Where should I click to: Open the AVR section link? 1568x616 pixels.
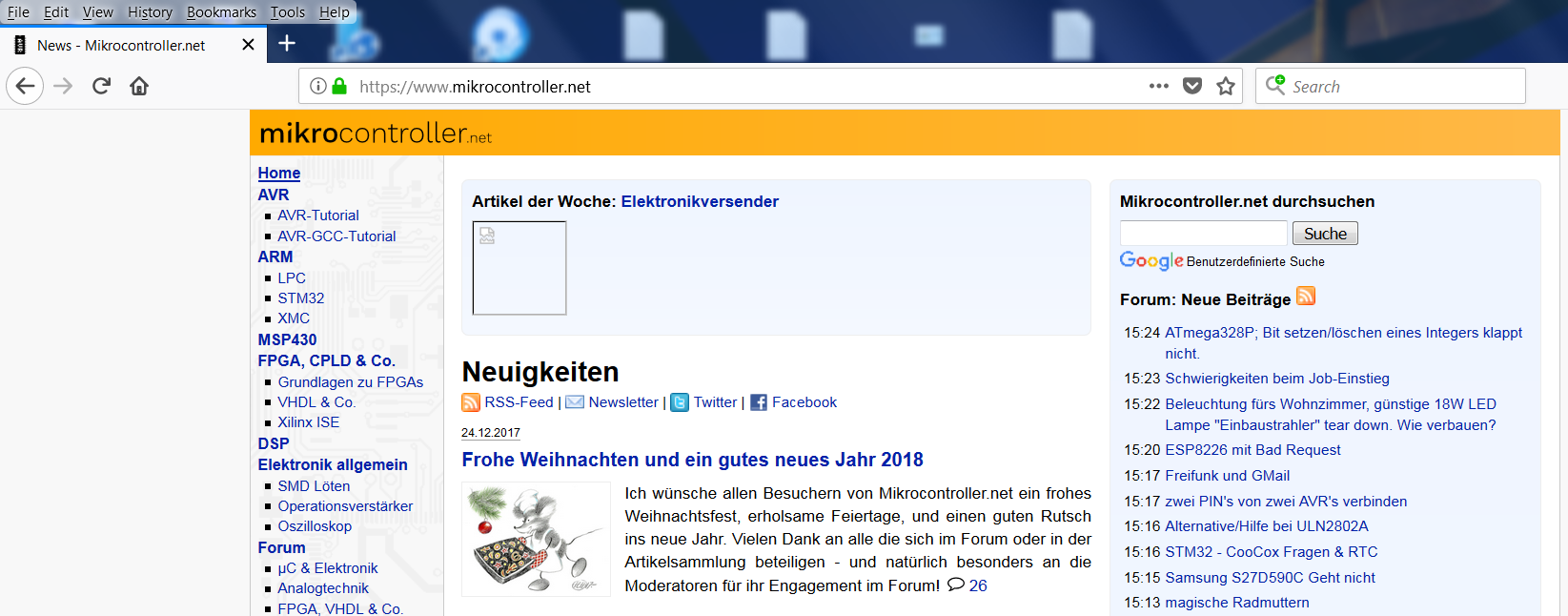274,195
